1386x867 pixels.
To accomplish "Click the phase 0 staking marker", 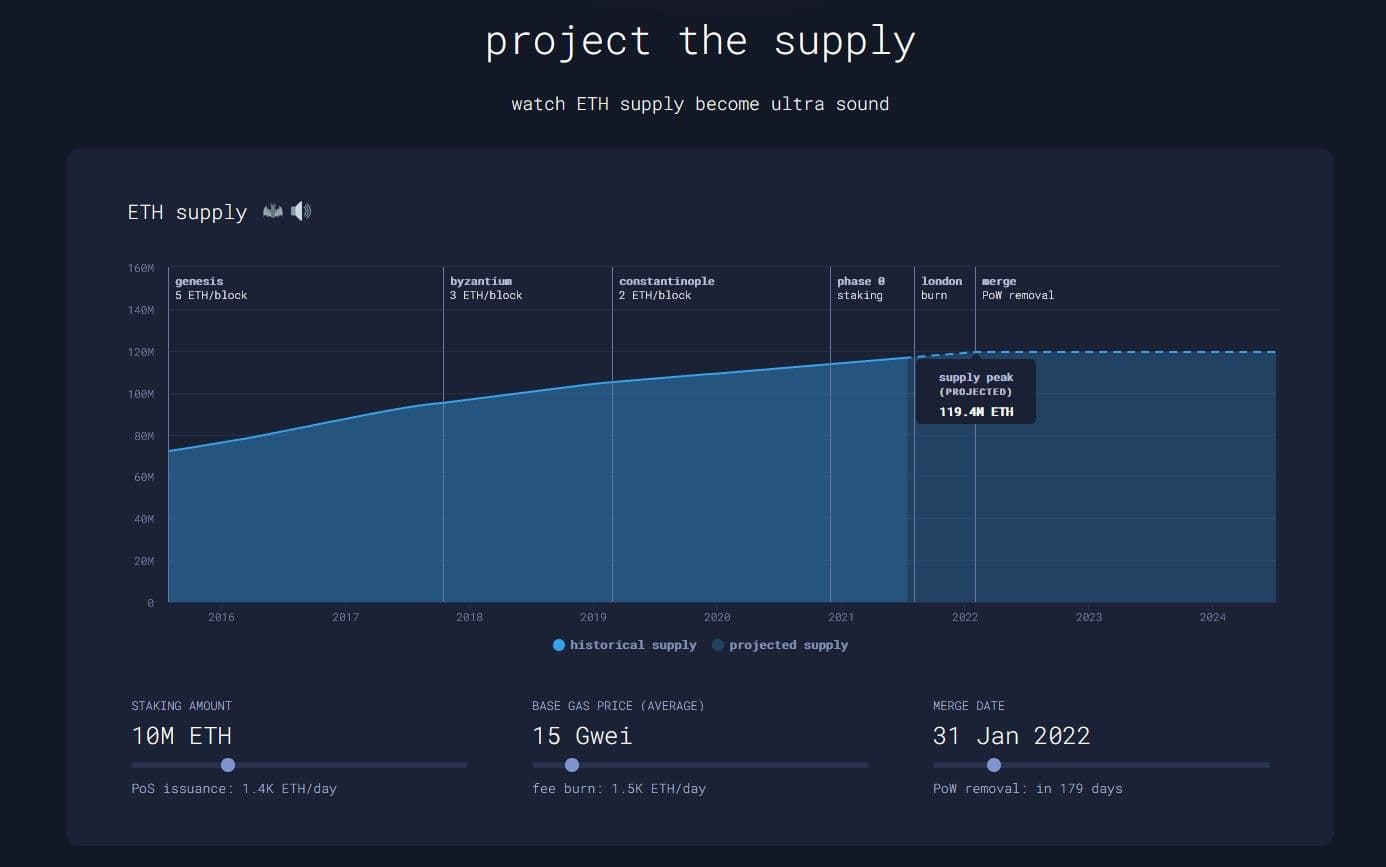I will 860,288.
